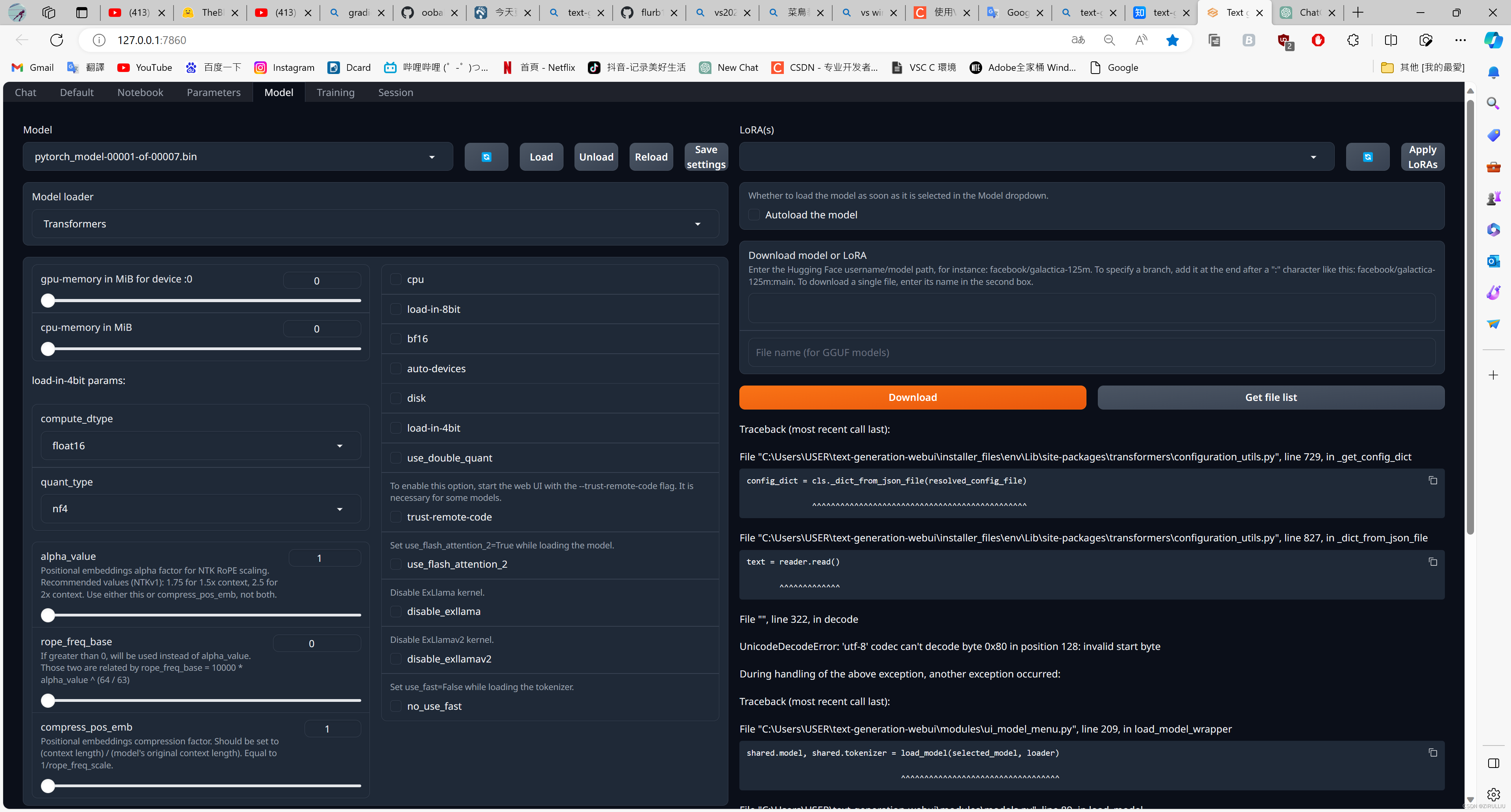The height and width of the screenshot is (812, 1511).
Task: Switch to the Training tab
Action: (x=335, y=92)
